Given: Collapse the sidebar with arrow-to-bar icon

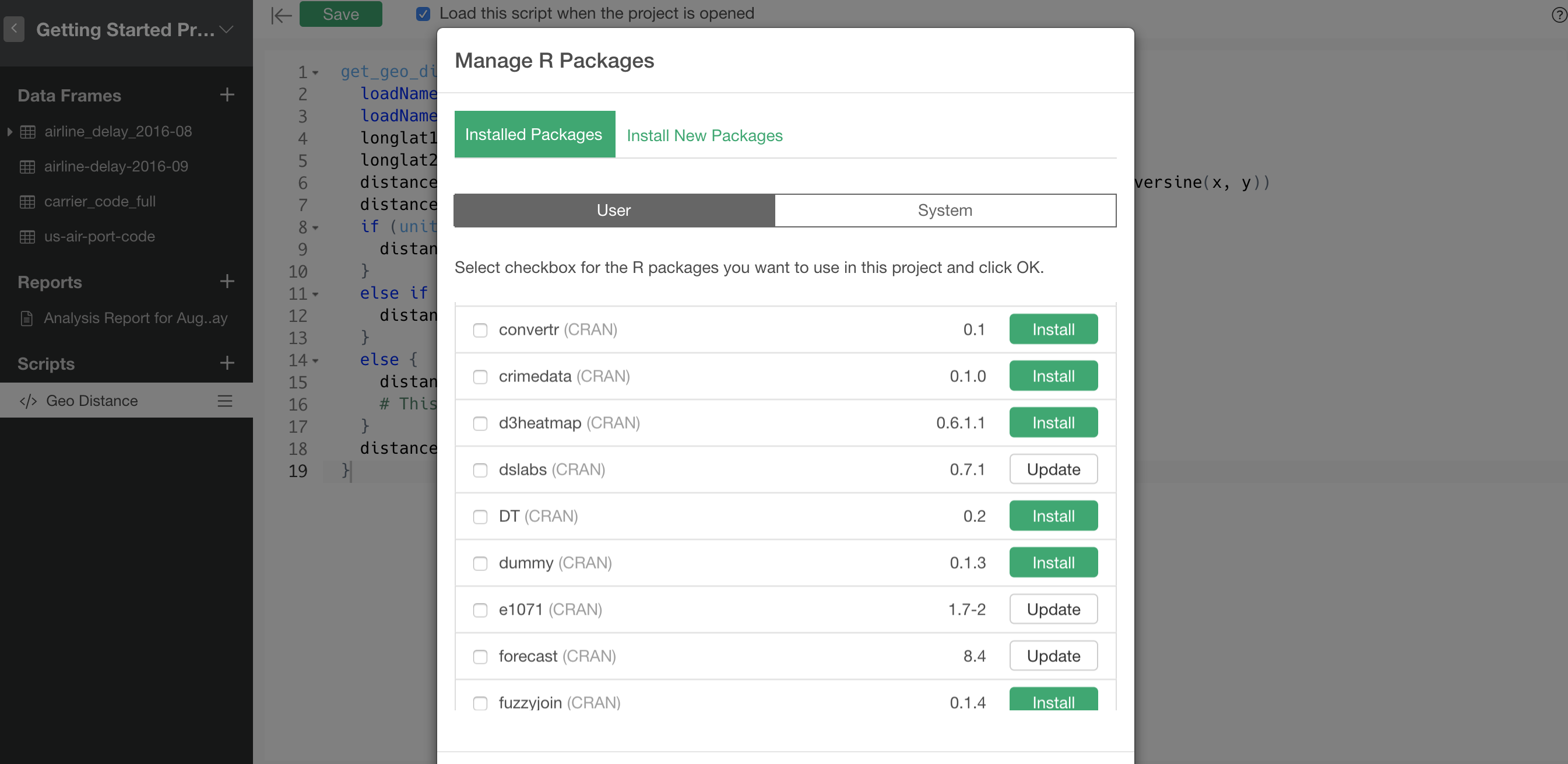Looking at the screenshot, I should point(281,15).
